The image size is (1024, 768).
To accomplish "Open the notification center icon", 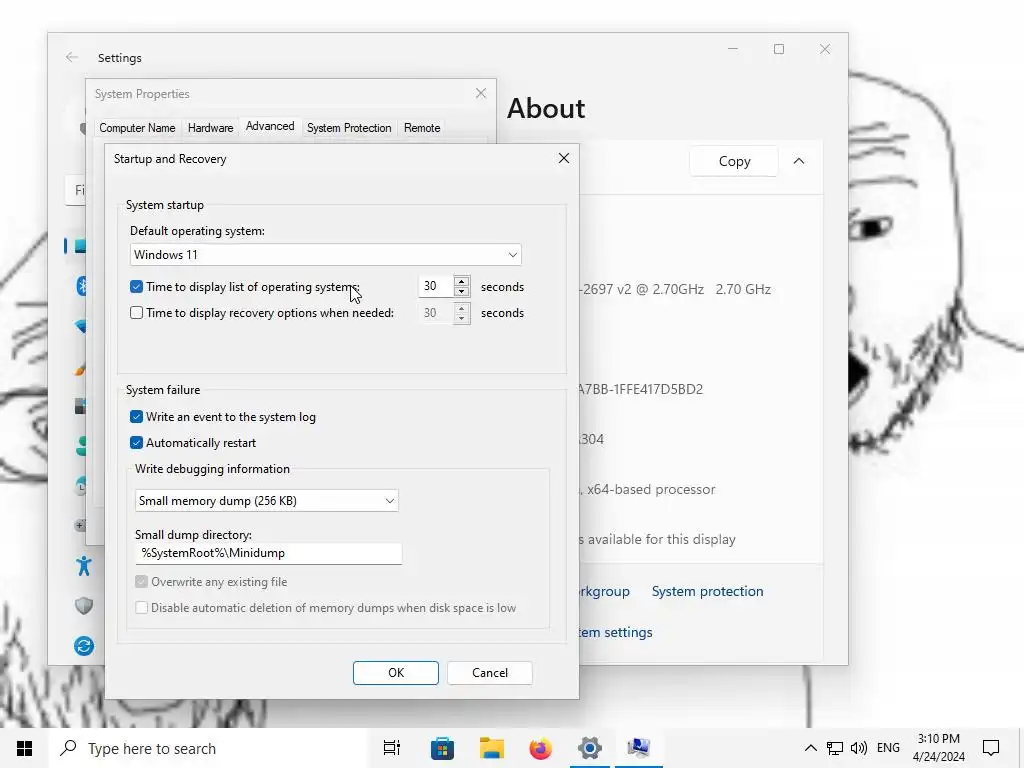I will 991,748.
